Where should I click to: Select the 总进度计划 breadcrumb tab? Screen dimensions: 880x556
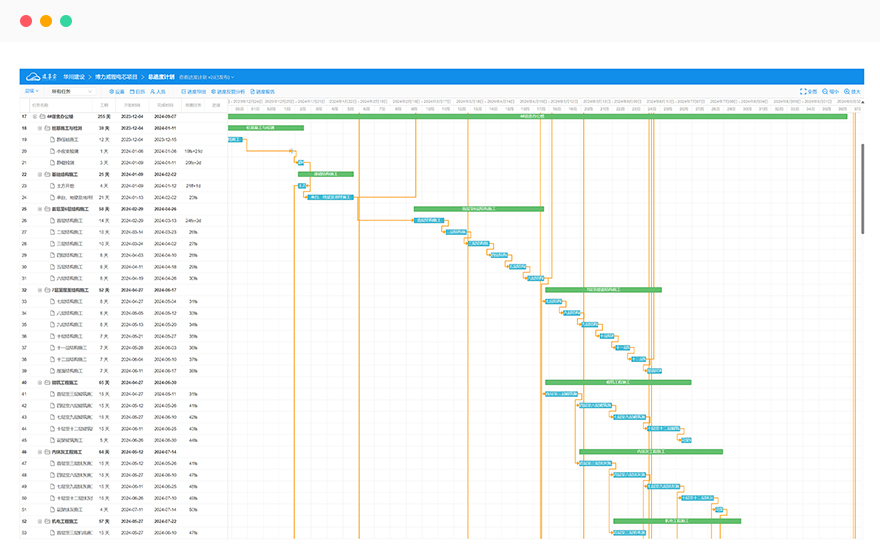click(x=160, y=76)
